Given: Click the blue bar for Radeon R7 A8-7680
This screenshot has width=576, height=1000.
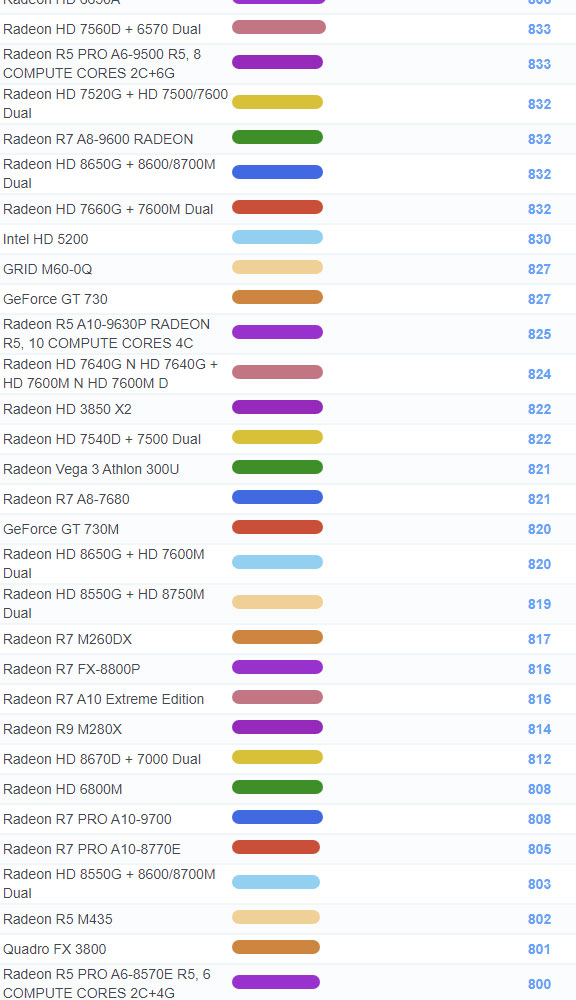Looking at the screenshot, I should coord(277,497).
